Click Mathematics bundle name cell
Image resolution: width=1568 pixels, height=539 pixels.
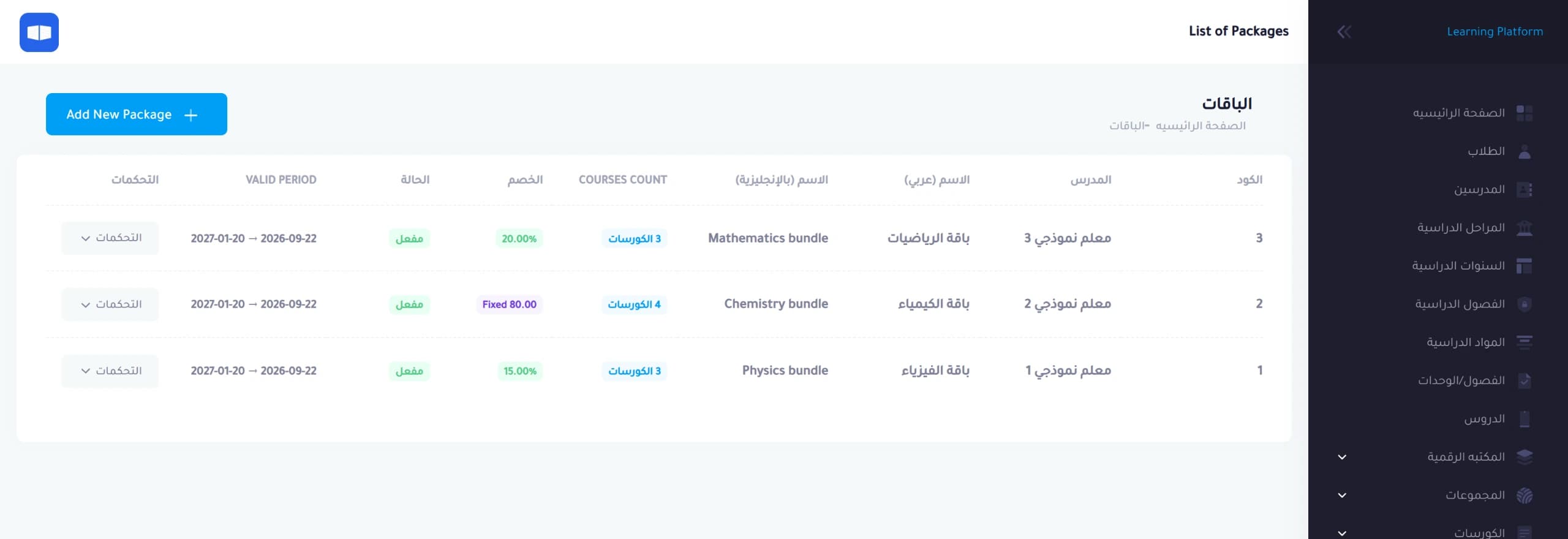[x=768, y=238]
